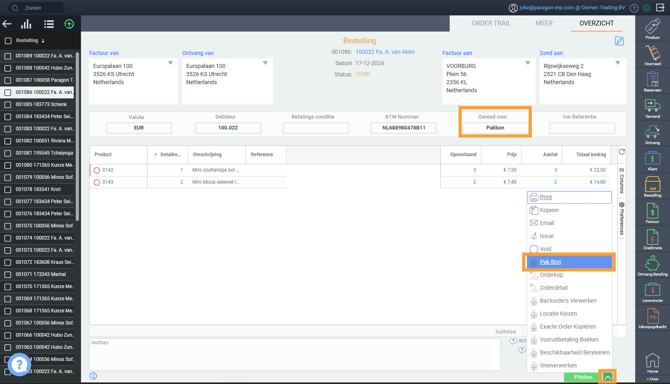Open the Ontvang truck icon
670x384 pixels.
click(652, 132)
